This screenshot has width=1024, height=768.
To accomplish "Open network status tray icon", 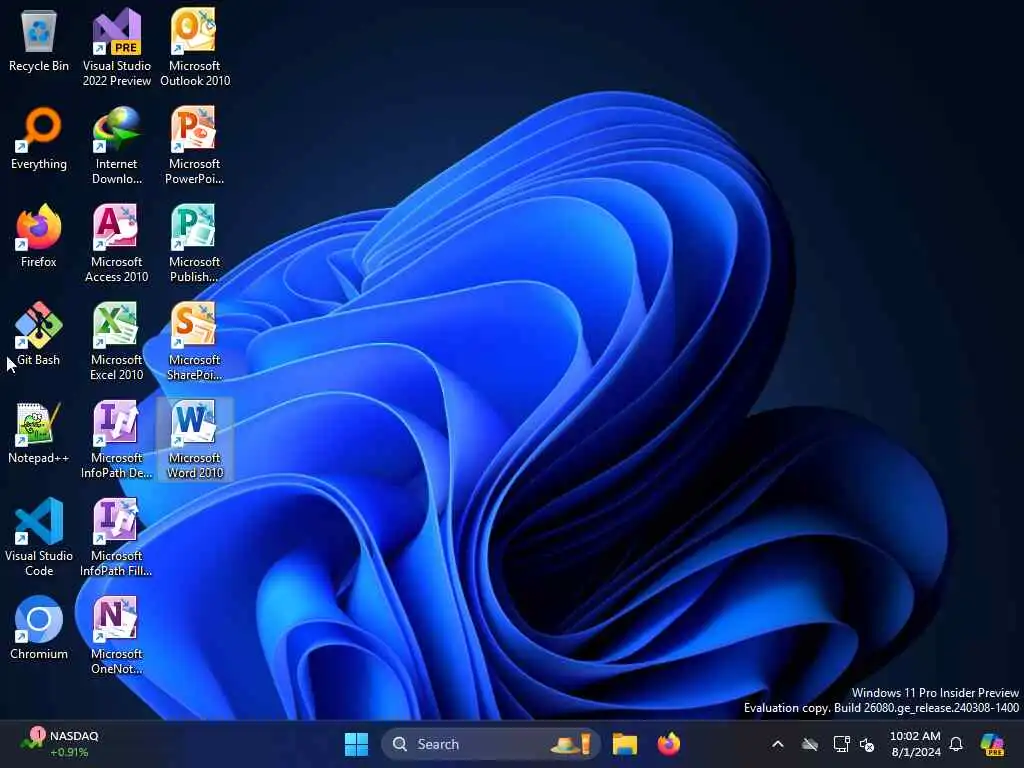I will point(841,744).
